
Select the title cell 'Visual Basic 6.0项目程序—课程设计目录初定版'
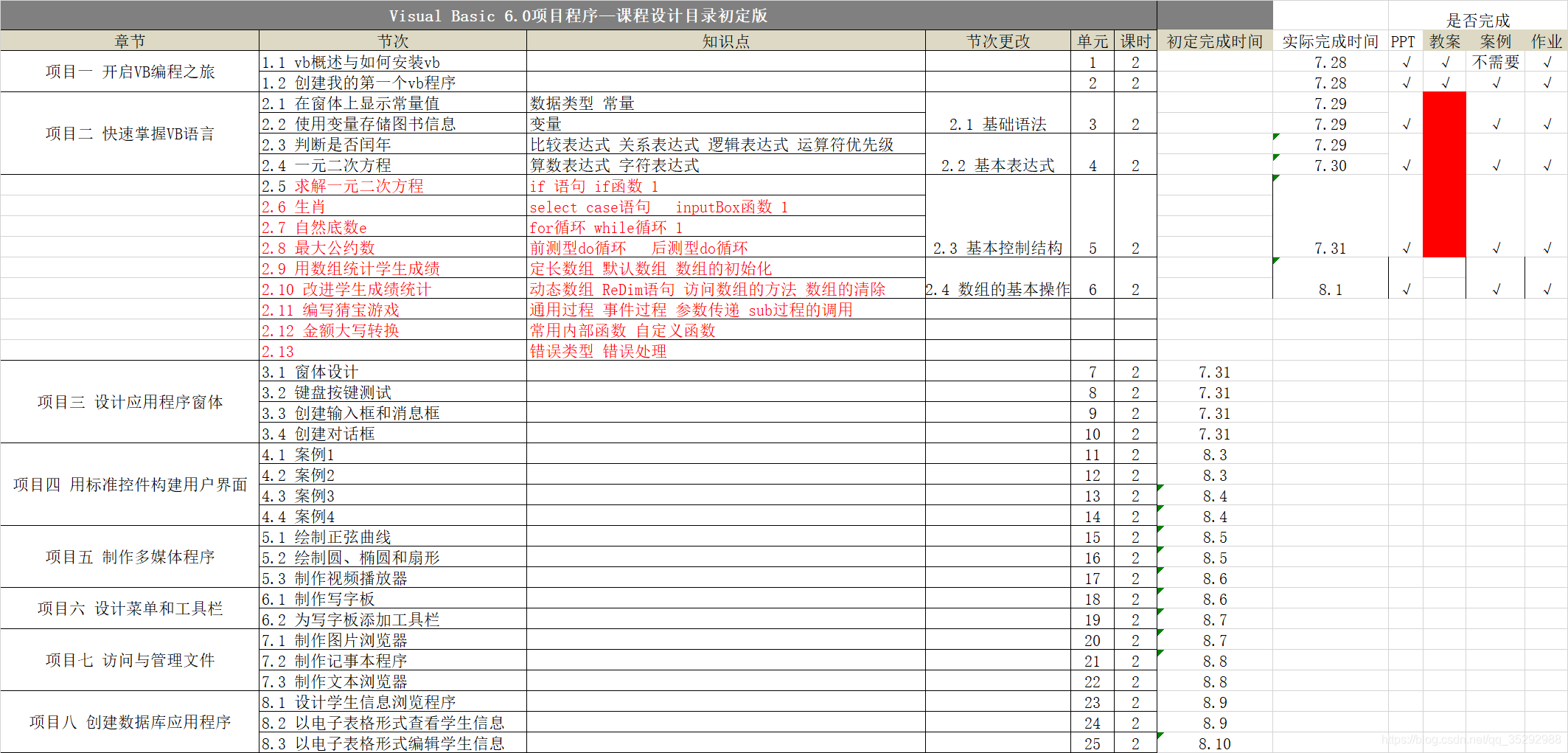point(578,15)
